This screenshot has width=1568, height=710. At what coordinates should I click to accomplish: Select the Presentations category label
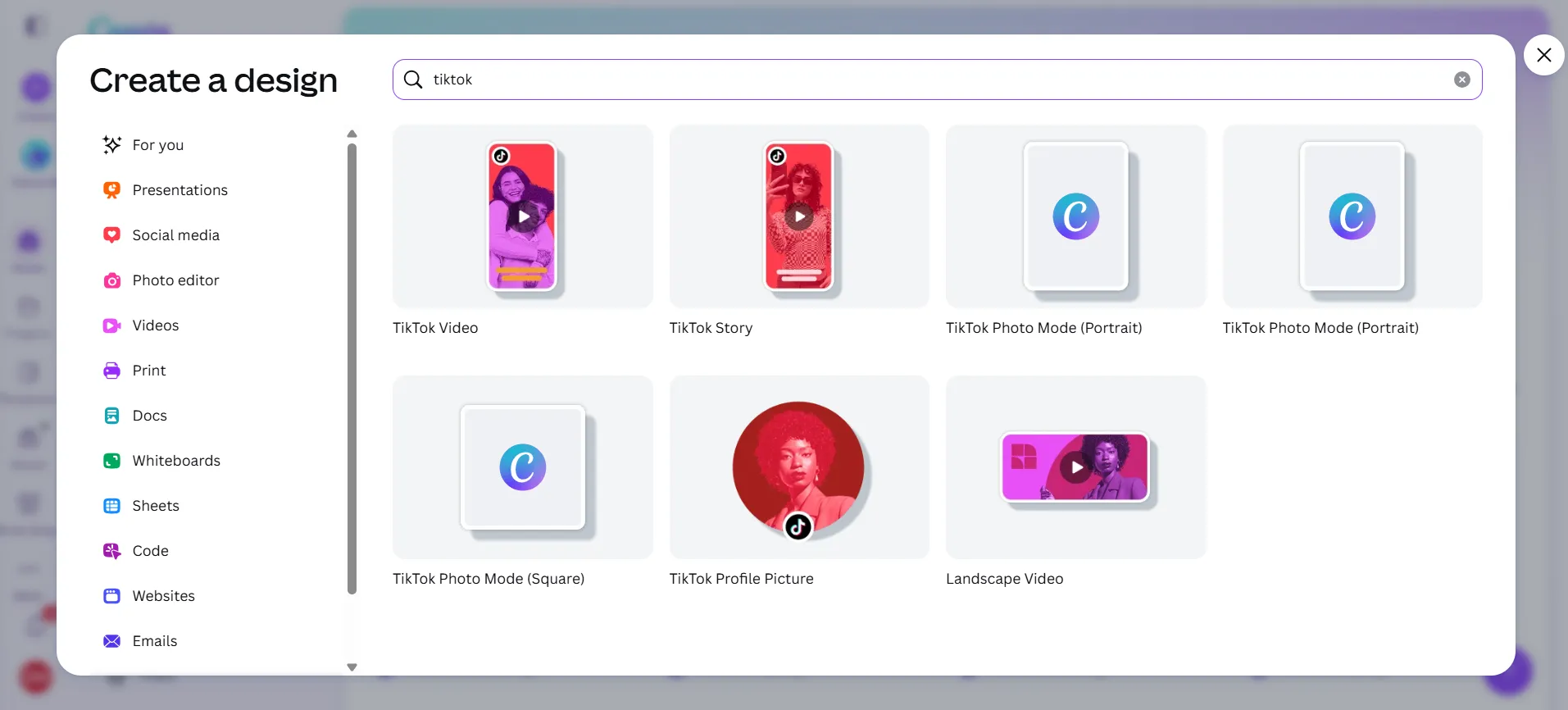(x=180, y=190)
